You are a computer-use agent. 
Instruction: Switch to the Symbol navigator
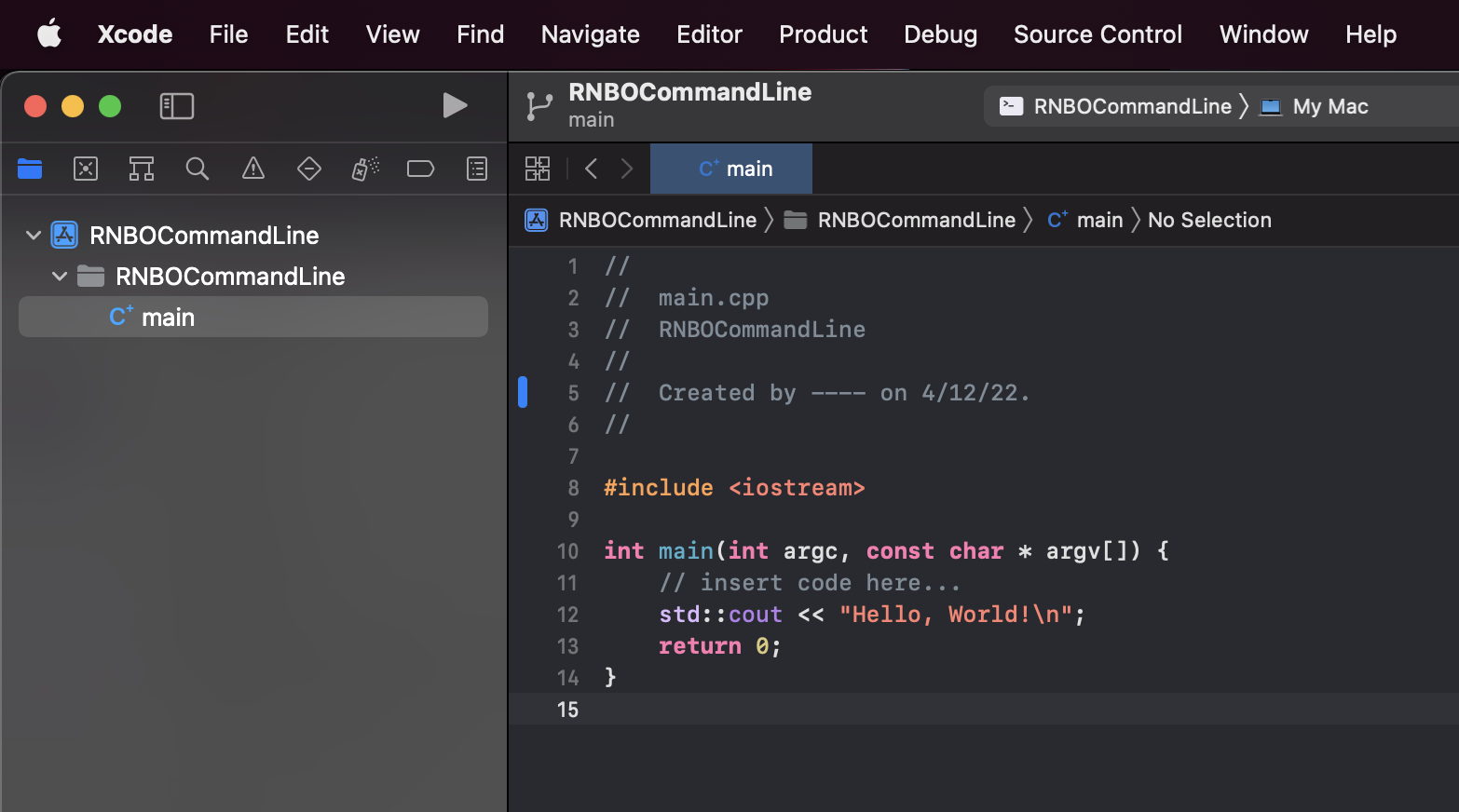142,169
